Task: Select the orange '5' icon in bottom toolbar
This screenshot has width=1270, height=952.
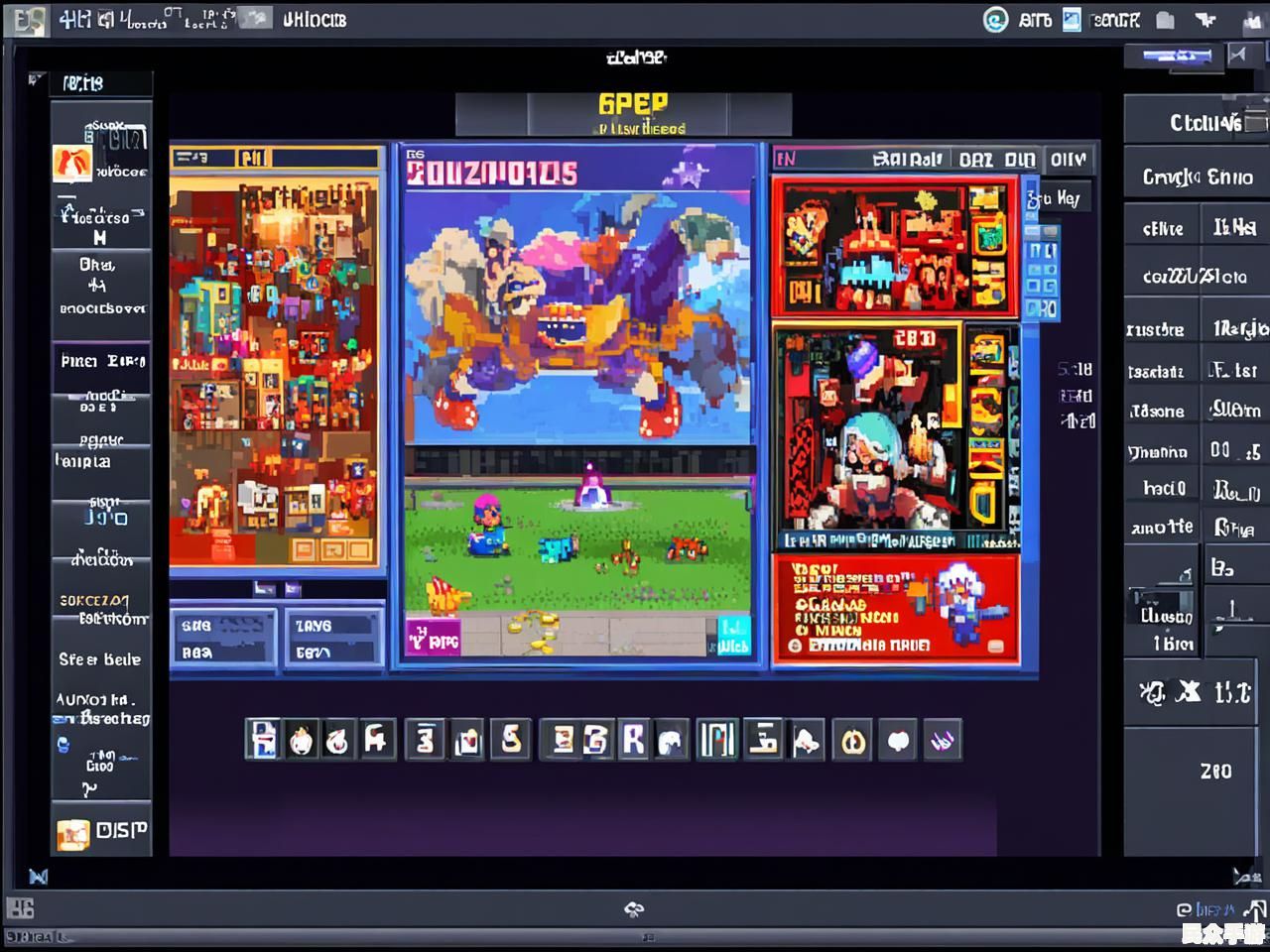Action: (511, 740)
